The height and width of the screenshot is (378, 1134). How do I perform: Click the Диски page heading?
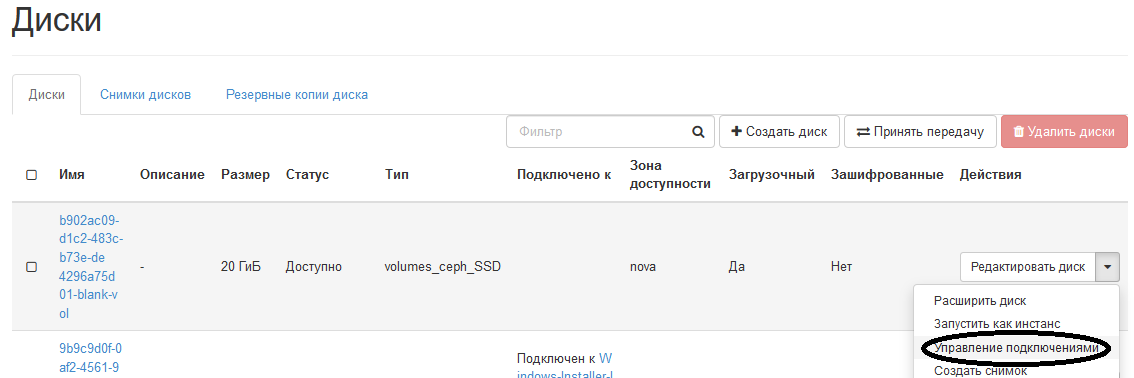pos(56,20)
